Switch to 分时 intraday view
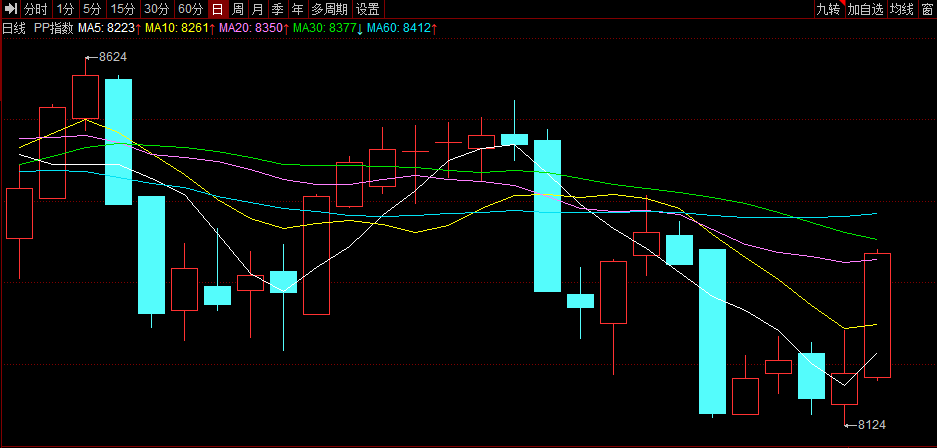937x448 pixels. click(x=36, y=8)
